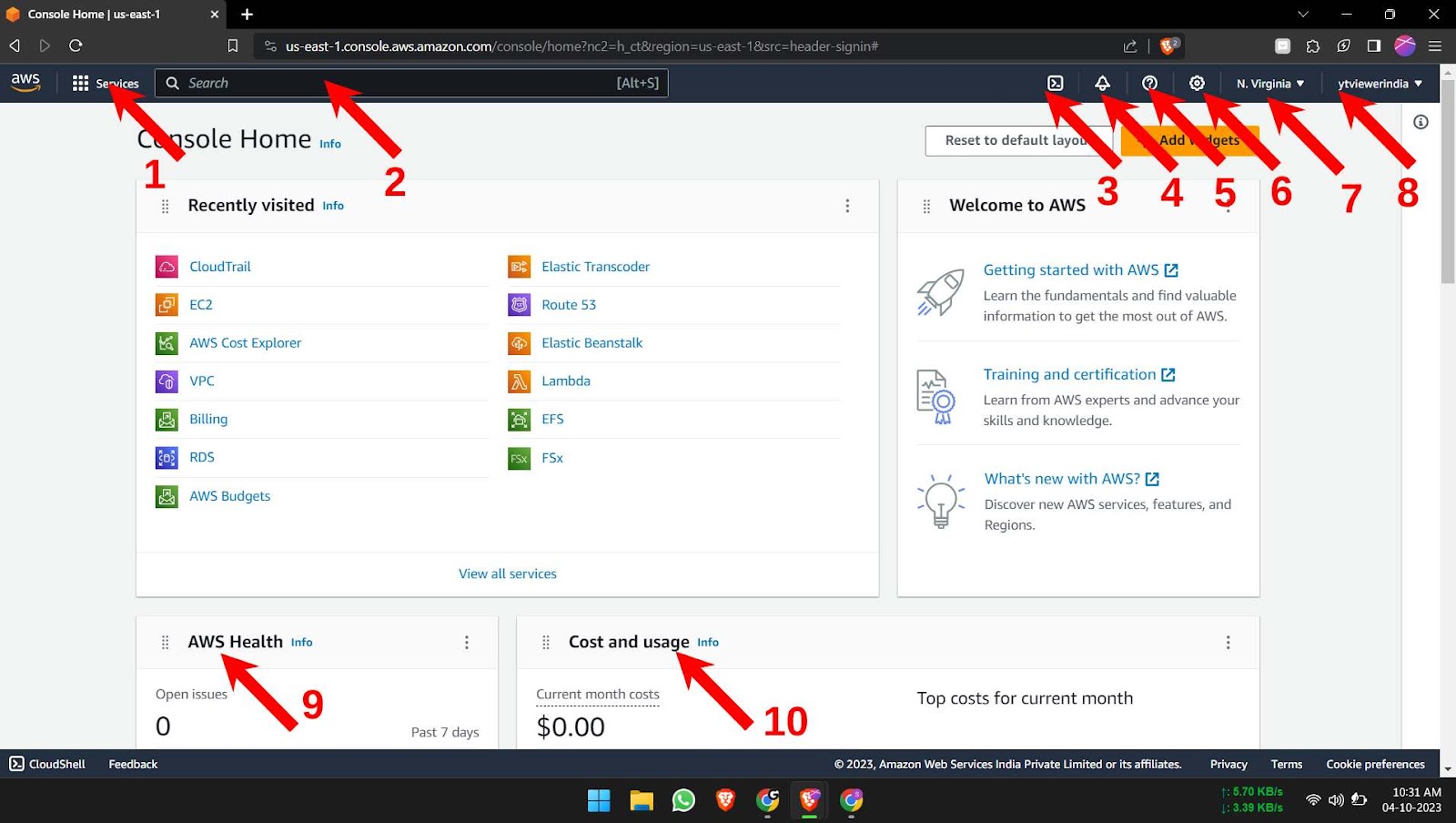Open the browser tab search chevron

[1303, 14]
